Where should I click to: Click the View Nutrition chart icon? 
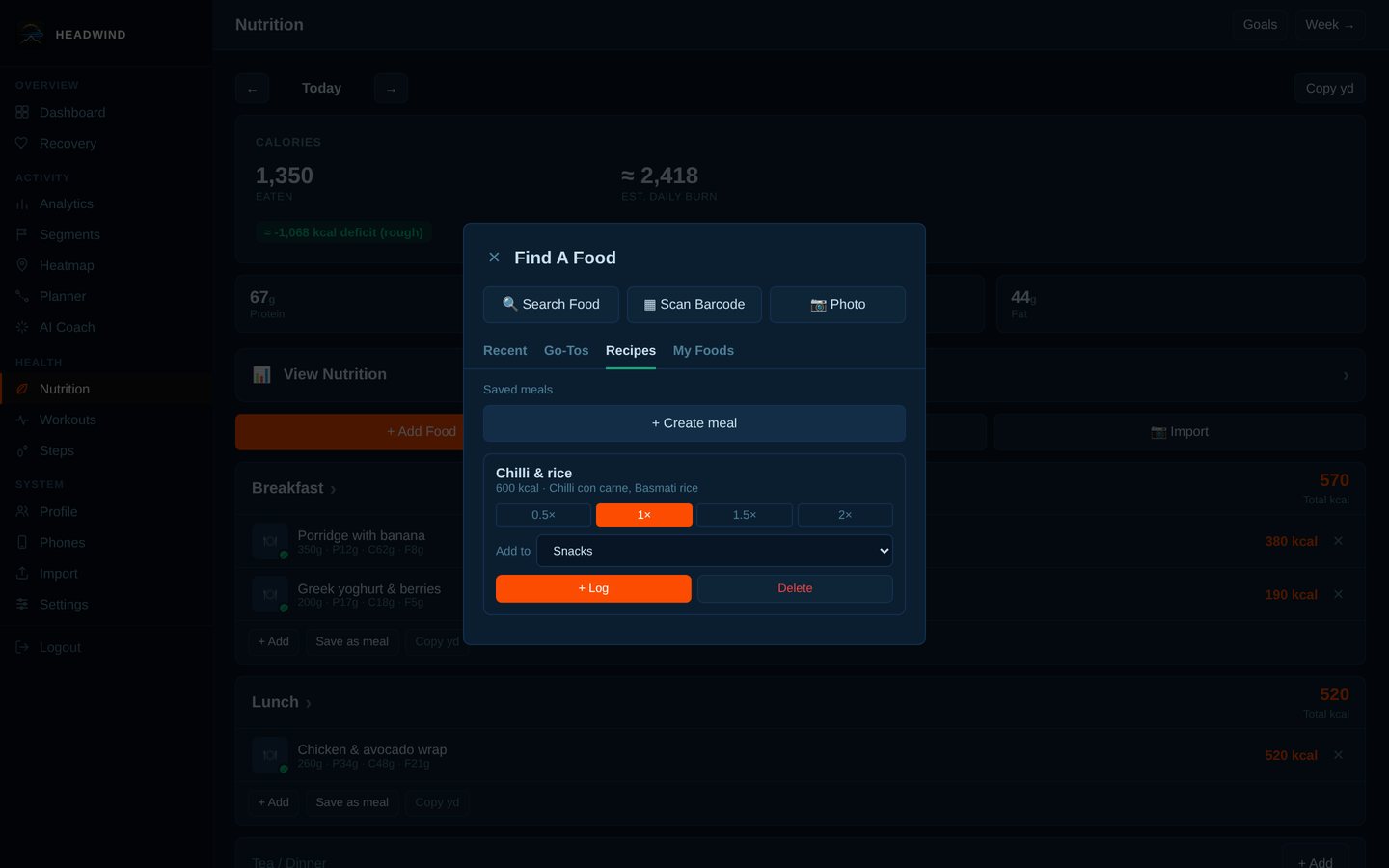tap(261, 374)
